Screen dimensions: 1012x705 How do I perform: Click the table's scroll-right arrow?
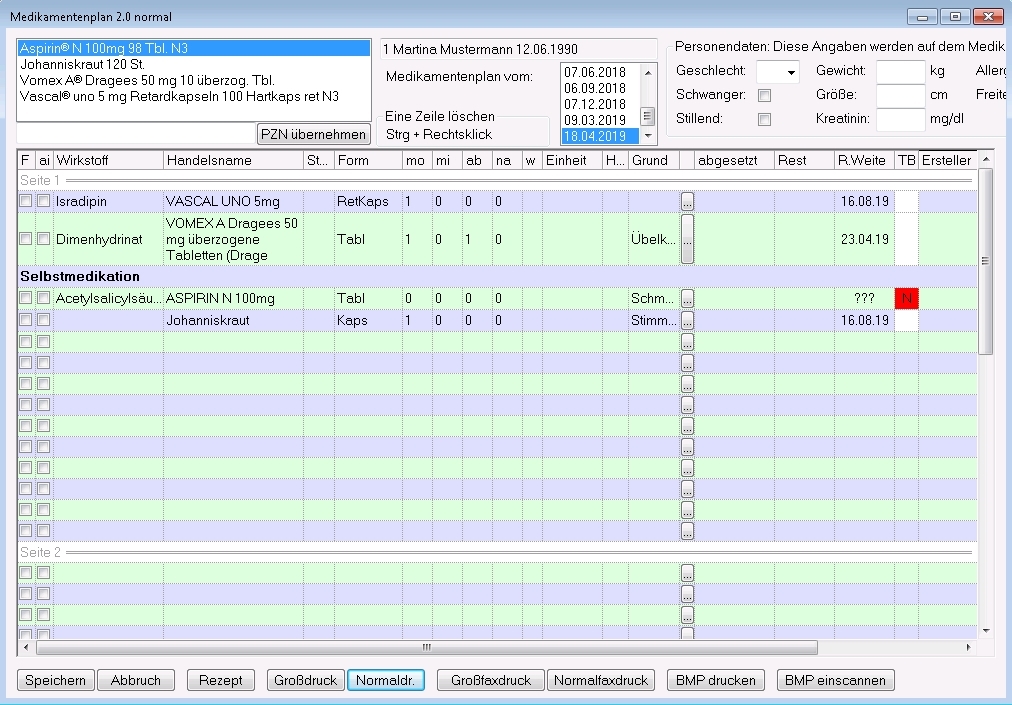point(968,647)
